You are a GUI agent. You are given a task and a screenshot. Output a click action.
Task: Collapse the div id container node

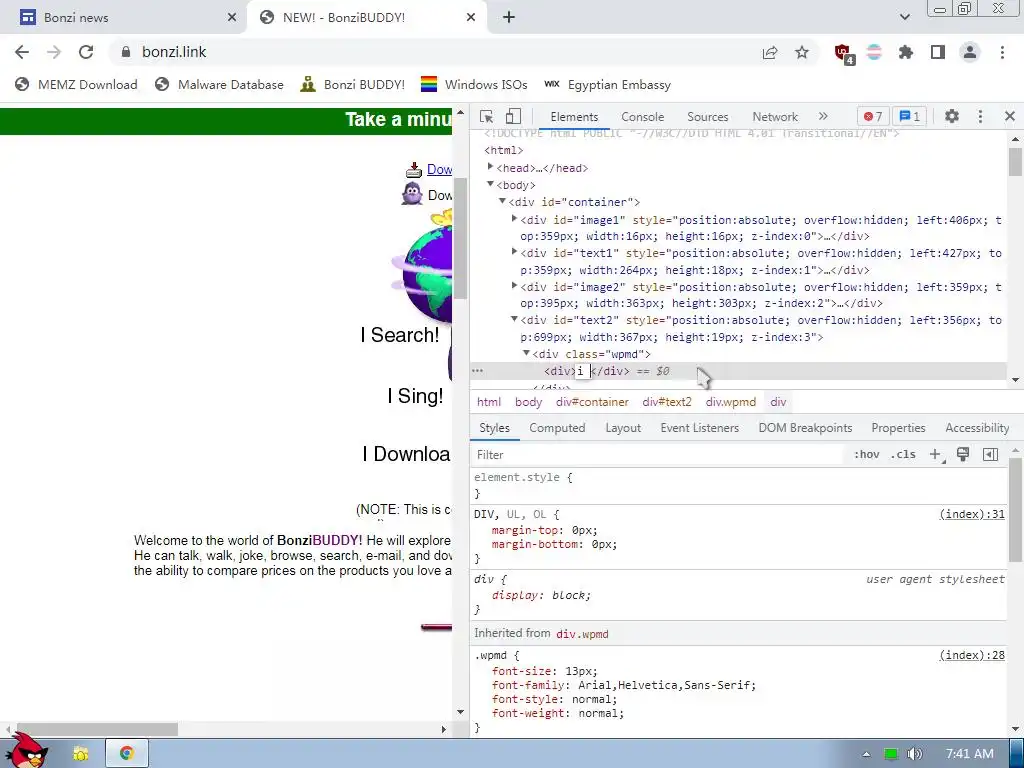pos(502,201)
